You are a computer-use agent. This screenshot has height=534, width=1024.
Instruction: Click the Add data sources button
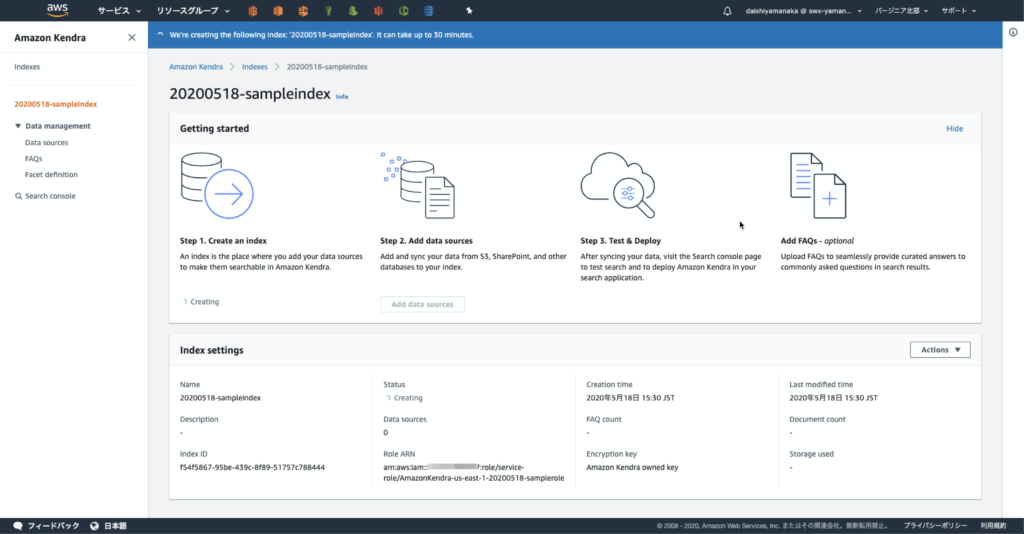422,304
